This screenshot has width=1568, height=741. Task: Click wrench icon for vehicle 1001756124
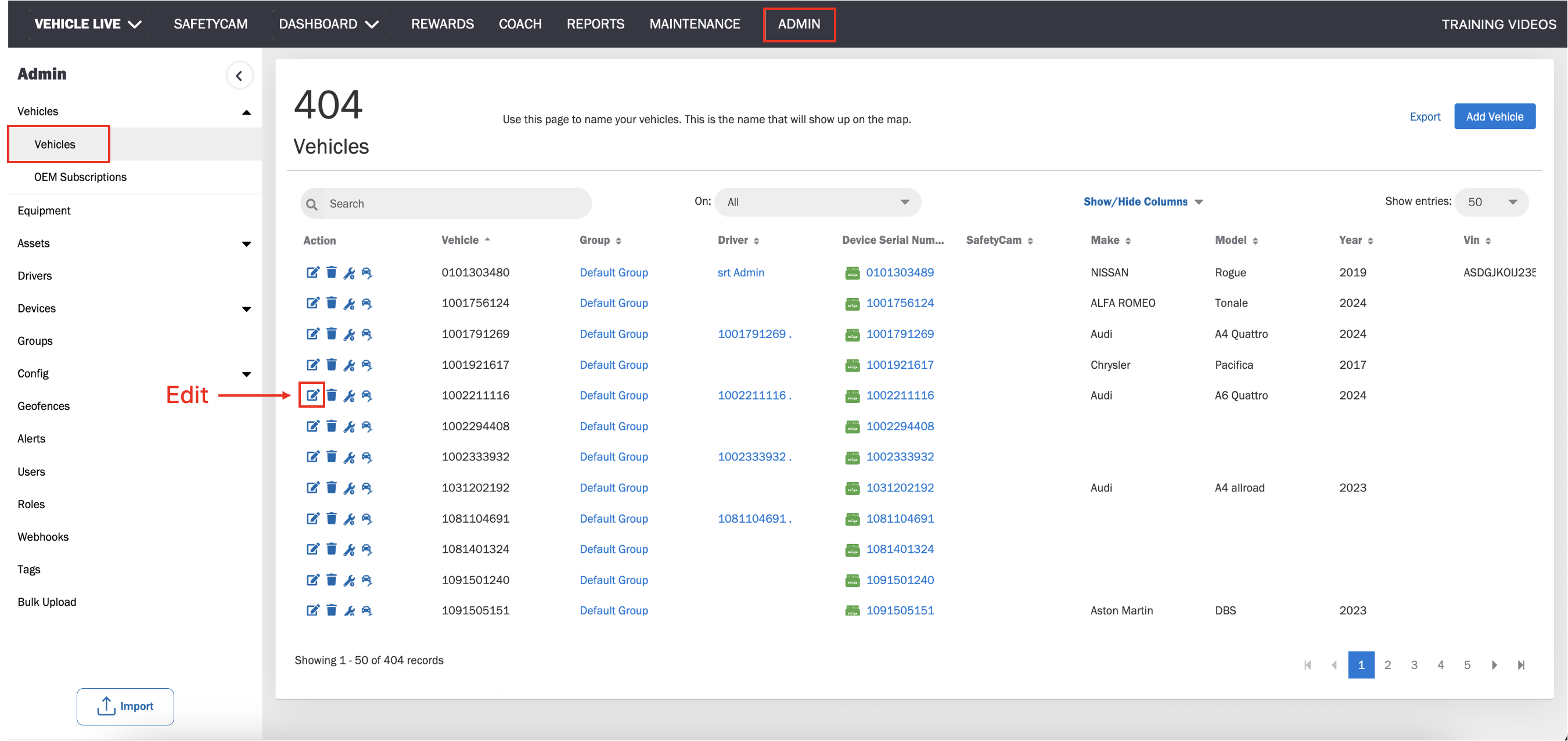tap(349, 303)
